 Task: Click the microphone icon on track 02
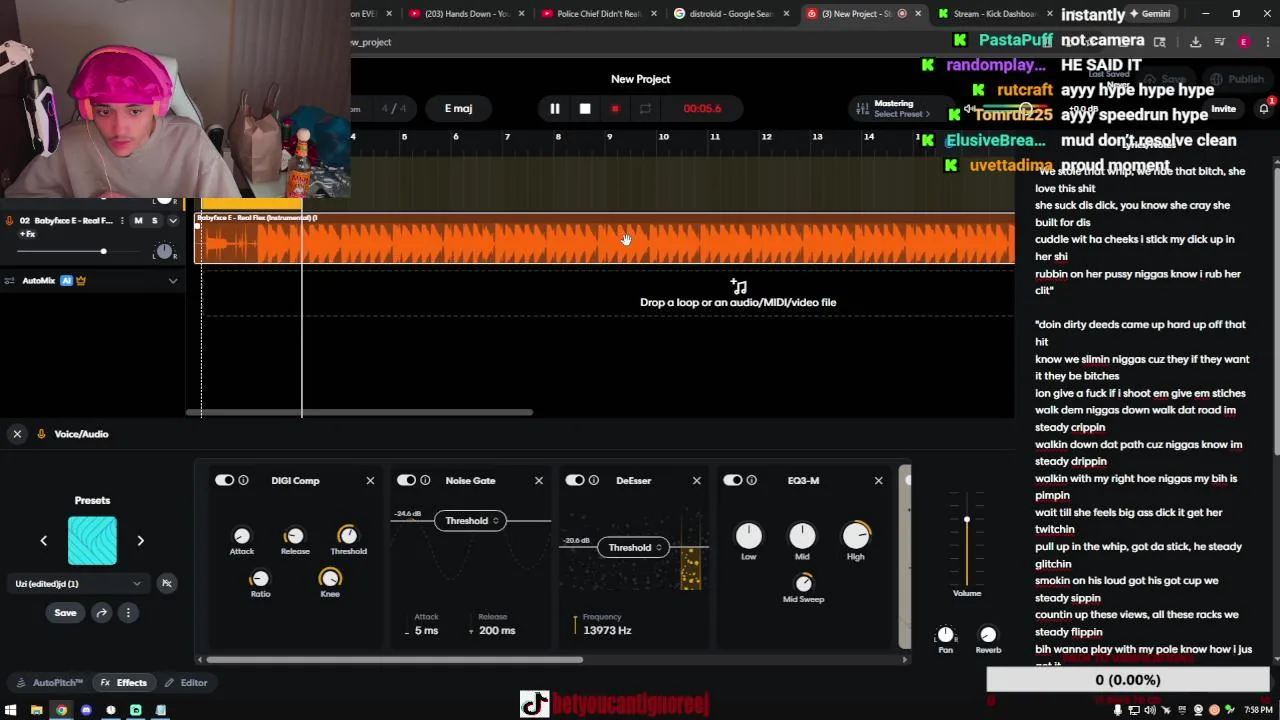[9, 220]
